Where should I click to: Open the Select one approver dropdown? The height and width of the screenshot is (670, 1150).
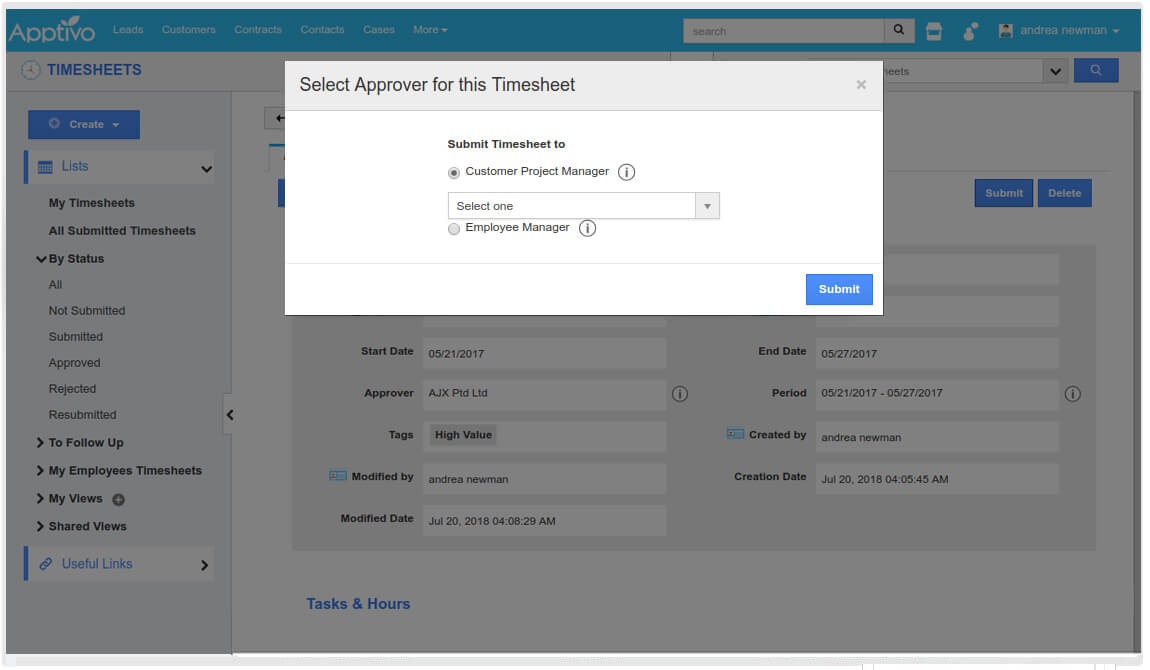point(707,205)
